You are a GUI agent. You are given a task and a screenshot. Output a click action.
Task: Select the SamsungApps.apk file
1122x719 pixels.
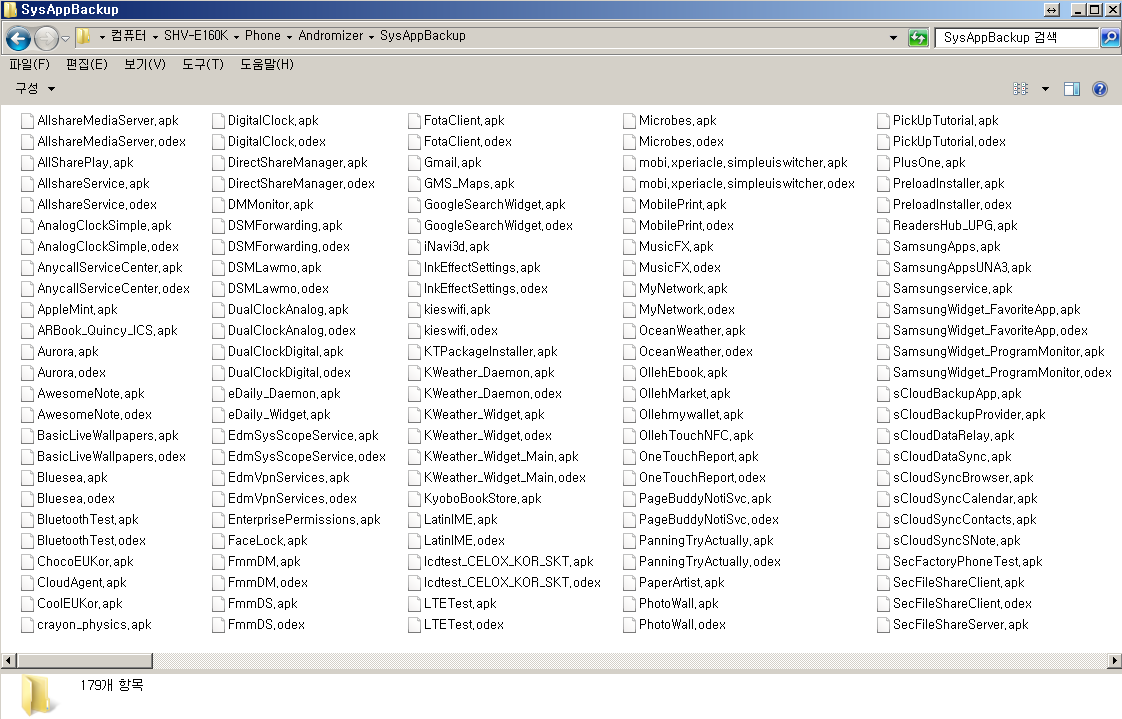946,247
